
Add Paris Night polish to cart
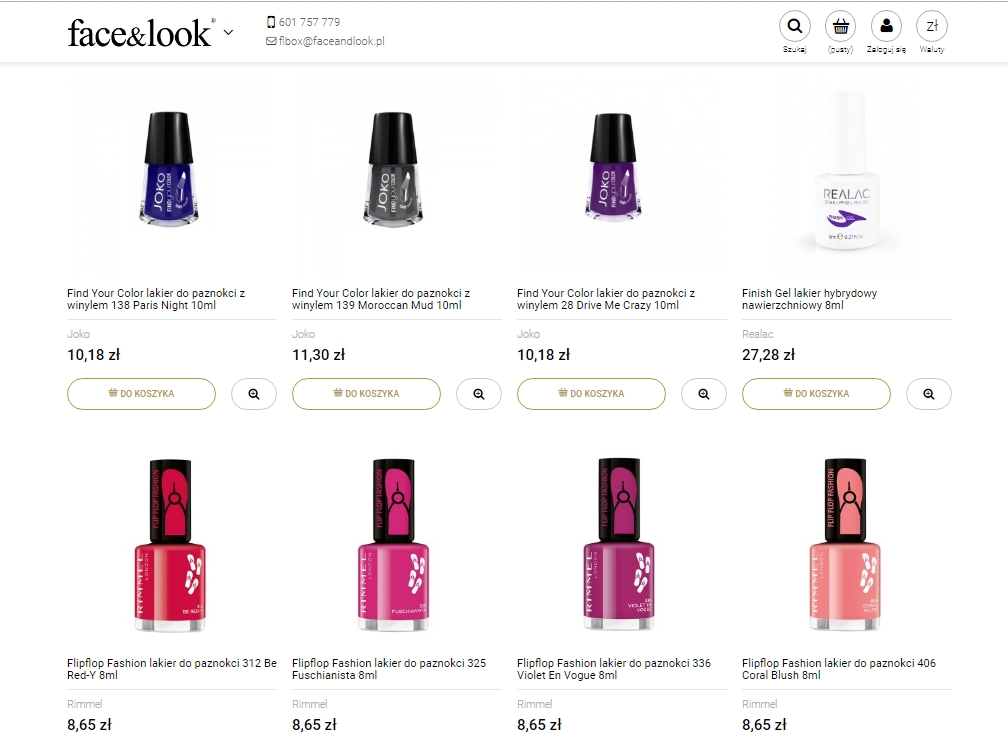[141, 394]
